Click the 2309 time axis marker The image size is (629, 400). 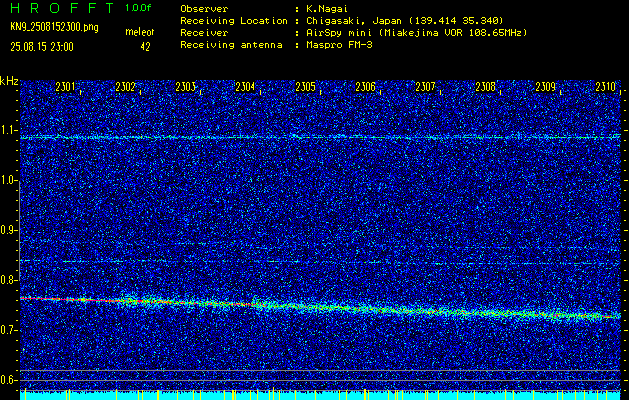546,87
